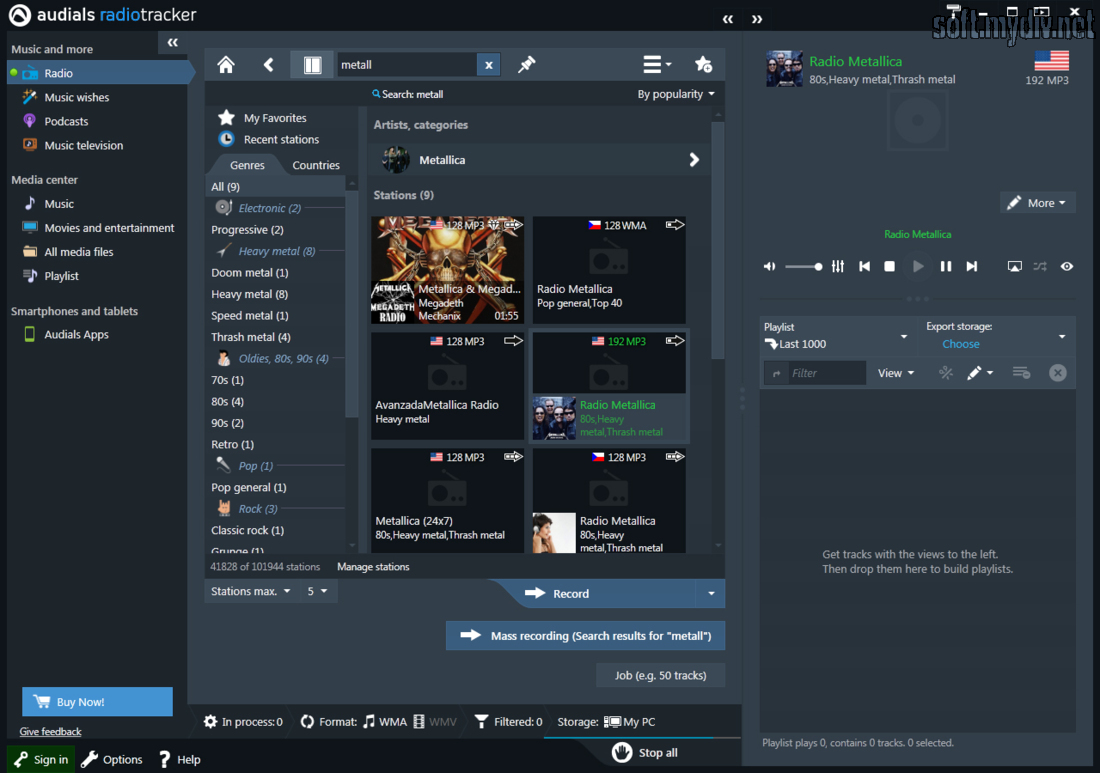Viewport: 1100px width, 773px height.
Task: Click the Filtered funnel icon
Action: point(481,722)
